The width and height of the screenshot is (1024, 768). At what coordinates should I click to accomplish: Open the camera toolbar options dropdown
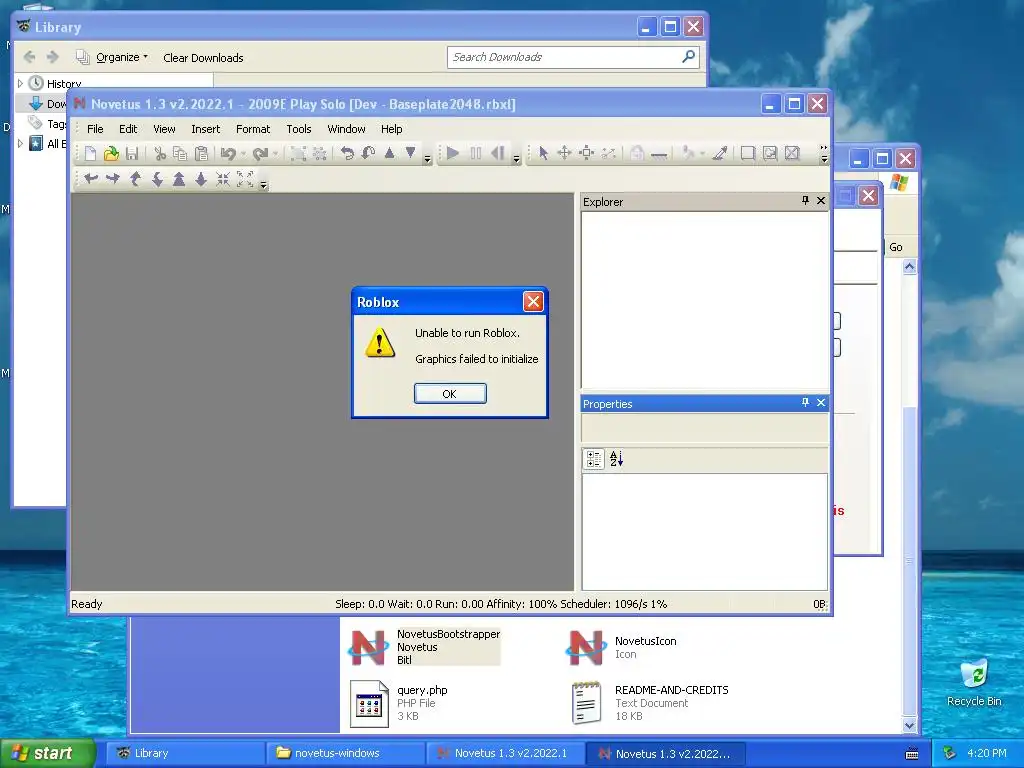(264, 185)
